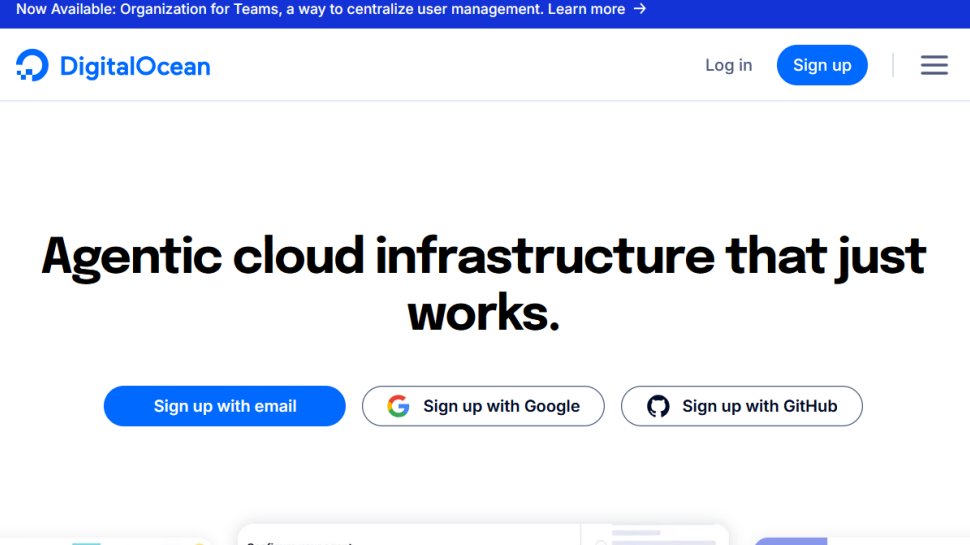Choose Sign up with GitHub

click(742, 406)
